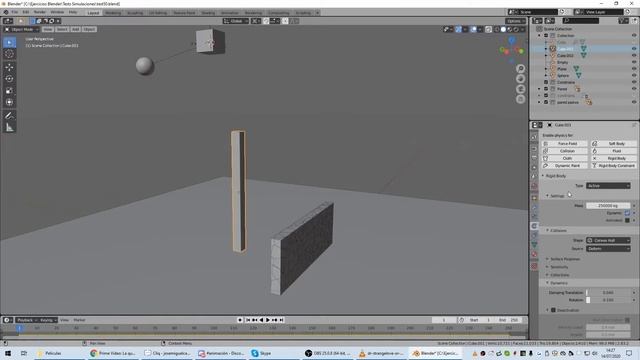Image resolution: width=640 pixels, height=360 pixels.
Task: Click the Force Field physics button
Action: (x=564, y=144)
